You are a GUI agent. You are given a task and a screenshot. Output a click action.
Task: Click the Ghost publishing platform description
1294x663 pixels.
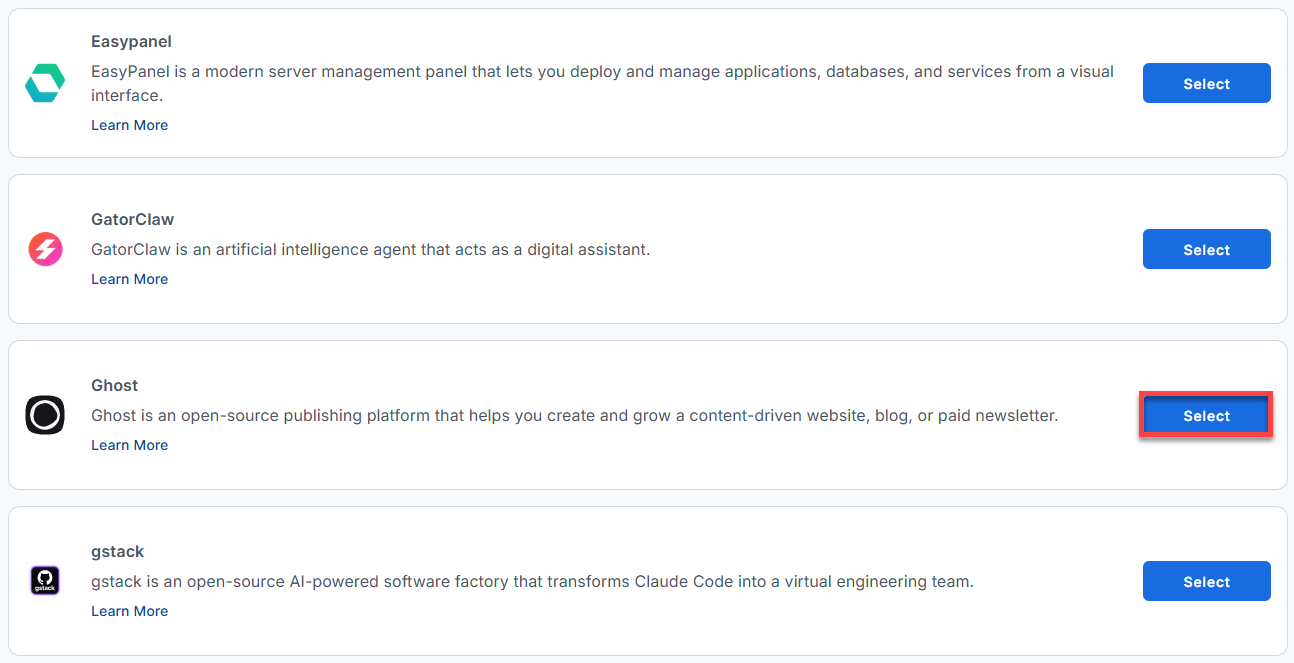[574, 415]
